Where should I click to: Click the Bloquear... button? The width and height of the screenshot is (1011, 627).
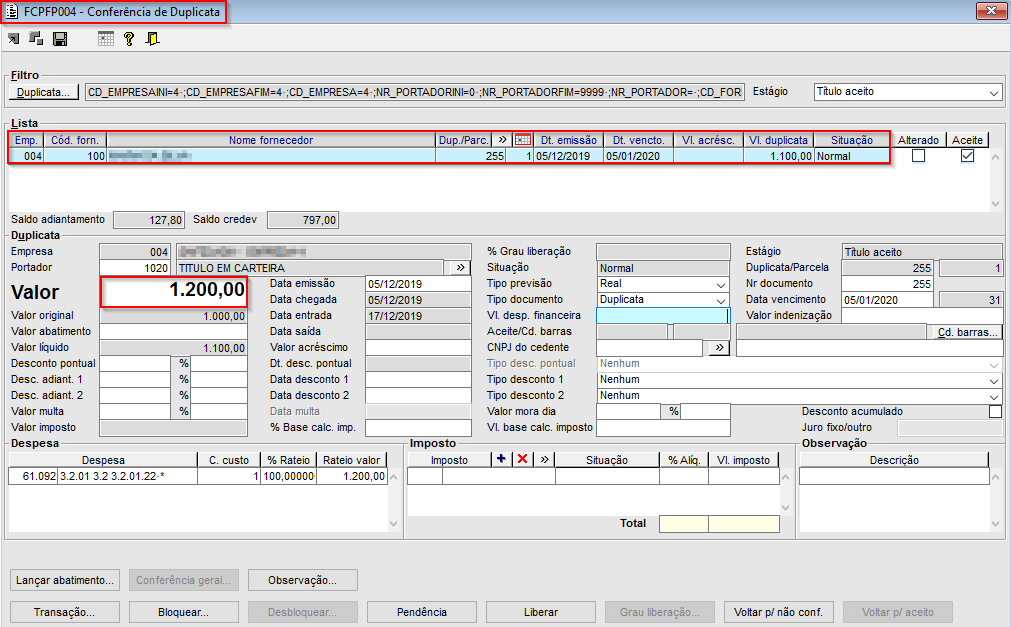(x=184, y=612)
